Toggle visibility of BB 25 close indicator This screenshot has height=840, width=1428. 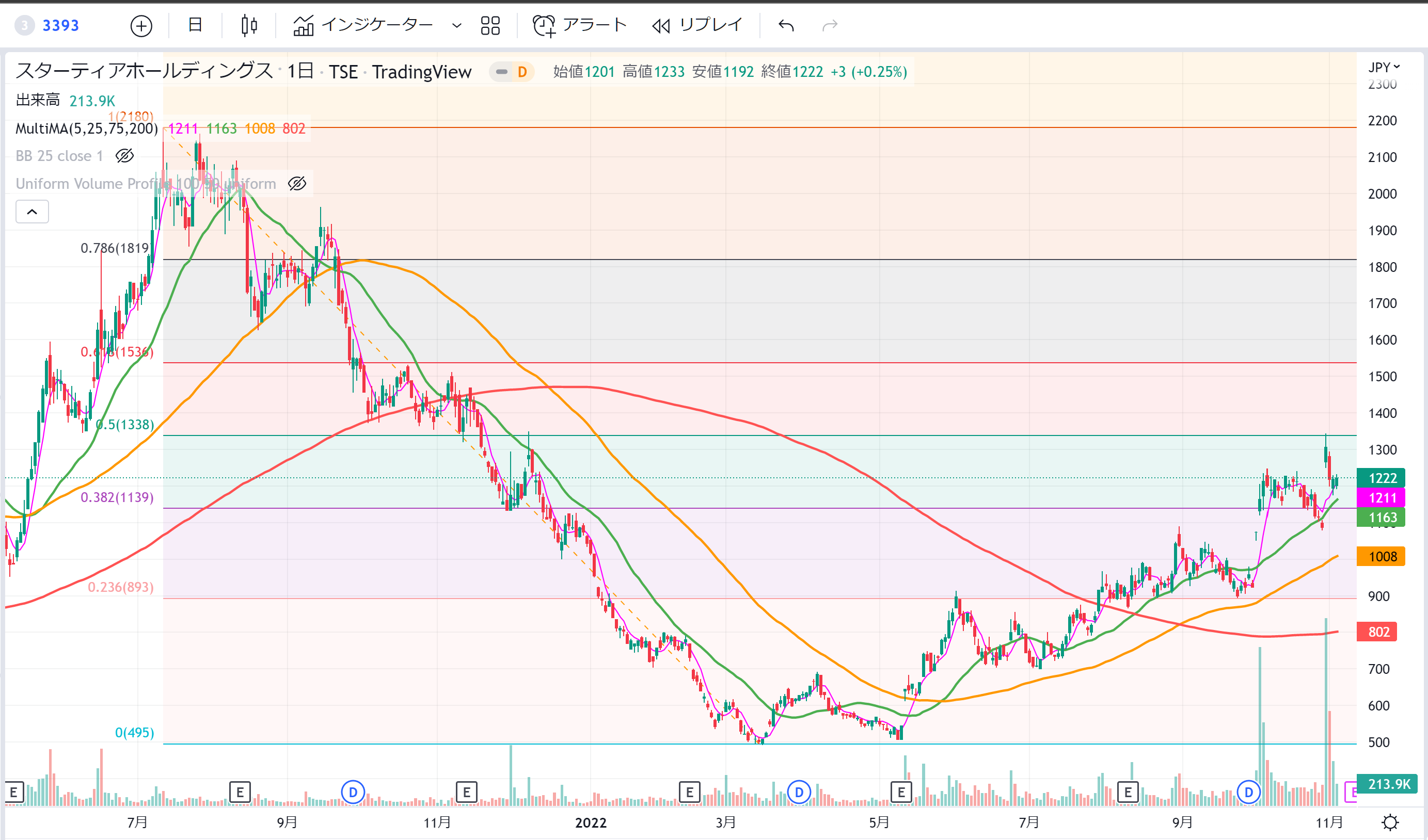(x=124, y=156)
